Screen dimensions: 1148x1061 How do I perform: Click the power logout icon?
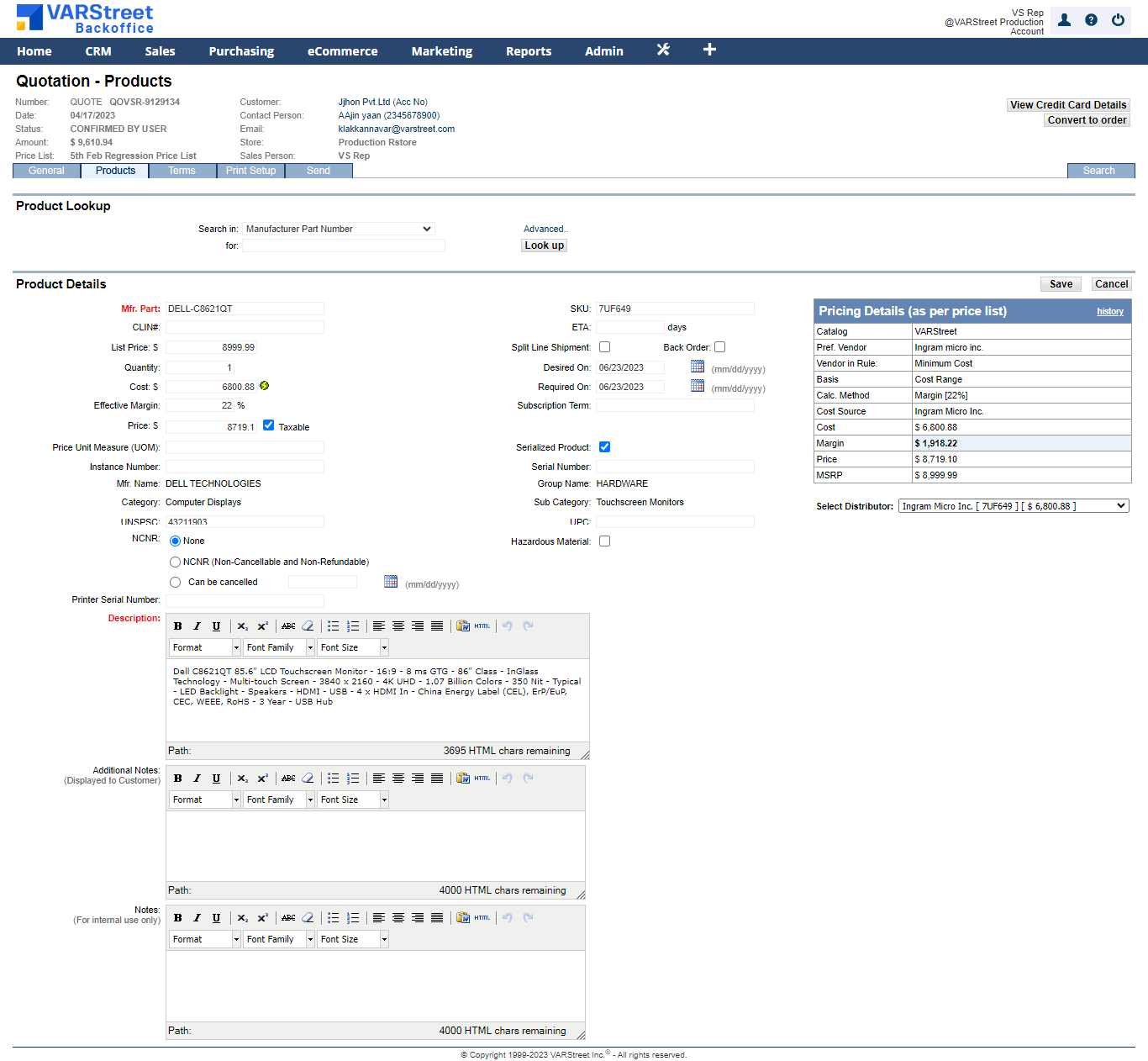tap(1118, 20)
